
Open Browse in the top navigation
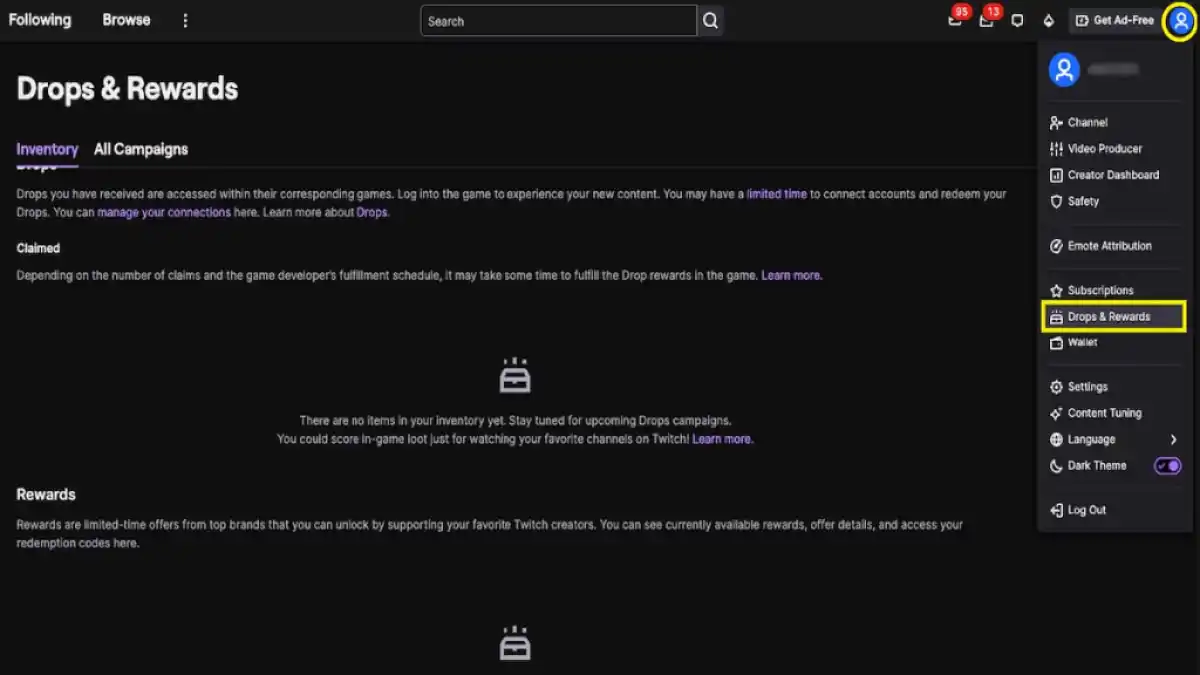[126, 20]
